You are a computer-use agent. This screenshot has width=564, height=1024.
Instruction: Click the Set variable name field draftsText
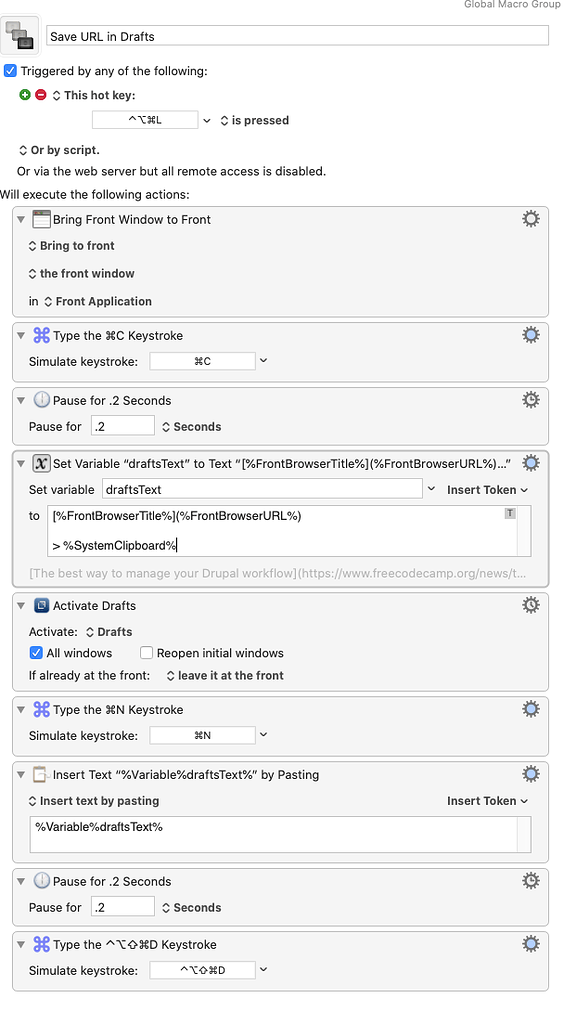pos(262,489)
